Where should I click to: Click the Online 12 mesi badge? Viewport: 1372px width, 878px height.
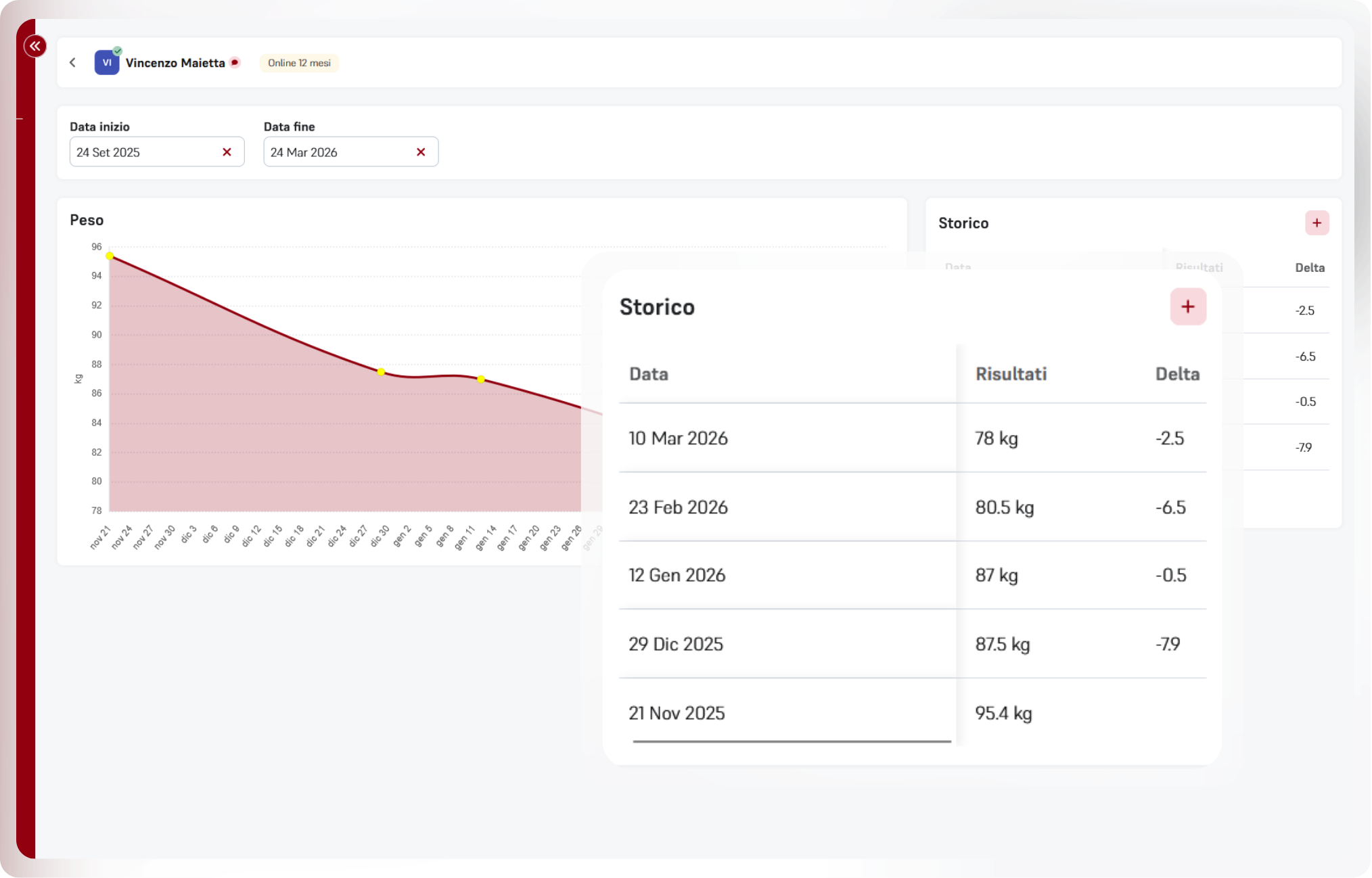point(299,63)
